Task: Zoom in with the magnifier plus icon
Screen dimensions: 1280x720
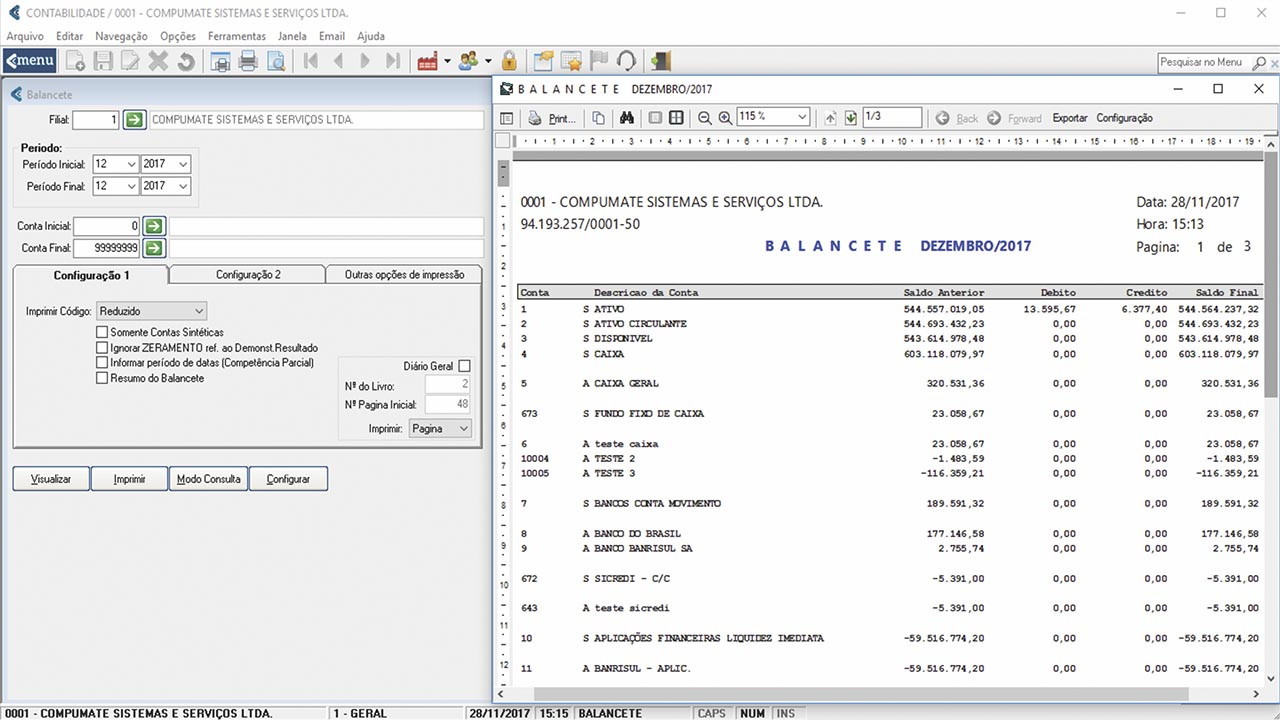Action: (725, 118)
